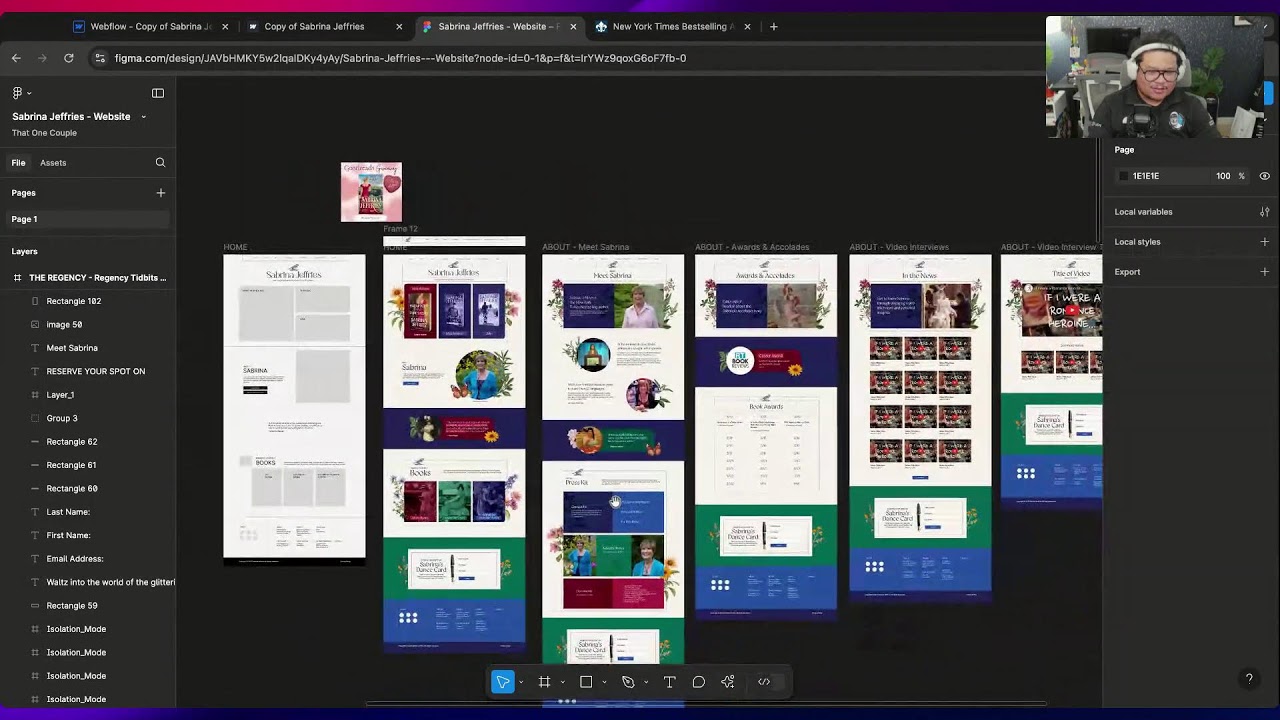
Task: Click the Frame 12 label
Action: click(x=400, y=229)
